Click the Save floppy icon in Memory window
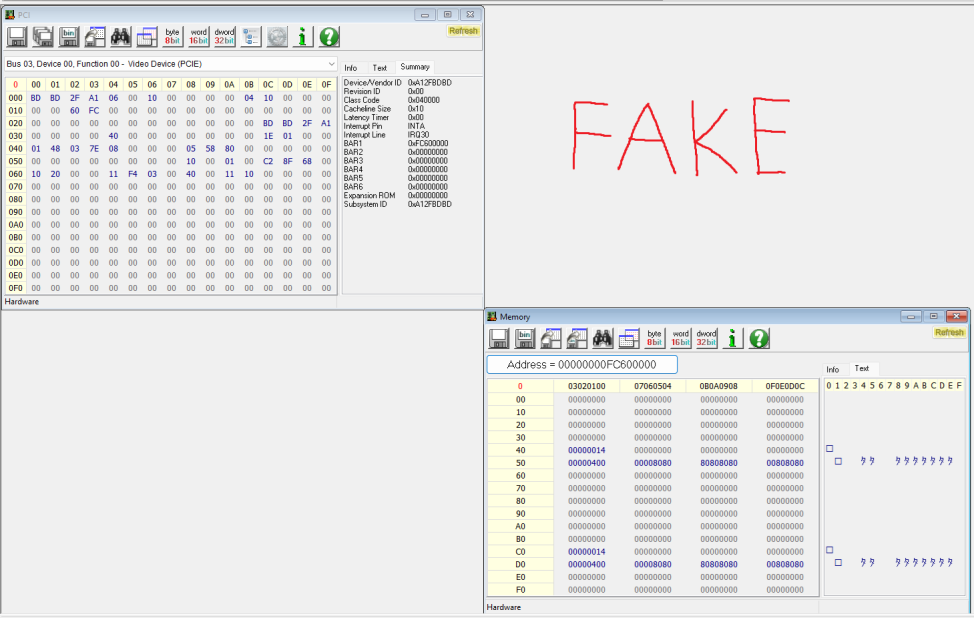The image size is (974, 618). pos(499,339)
